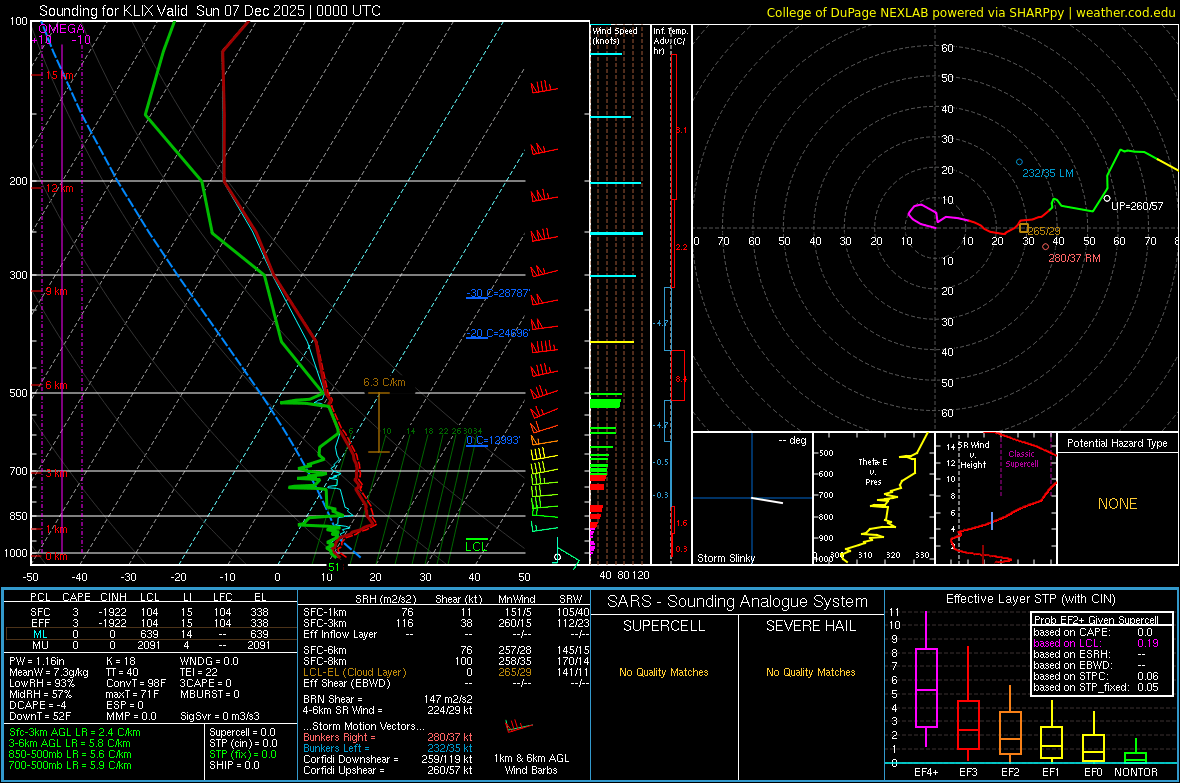Click the 1km & 6km wind barb glyph
Image resolution: width=1180 pixels, height=783 pixels.
pos(519,727)
